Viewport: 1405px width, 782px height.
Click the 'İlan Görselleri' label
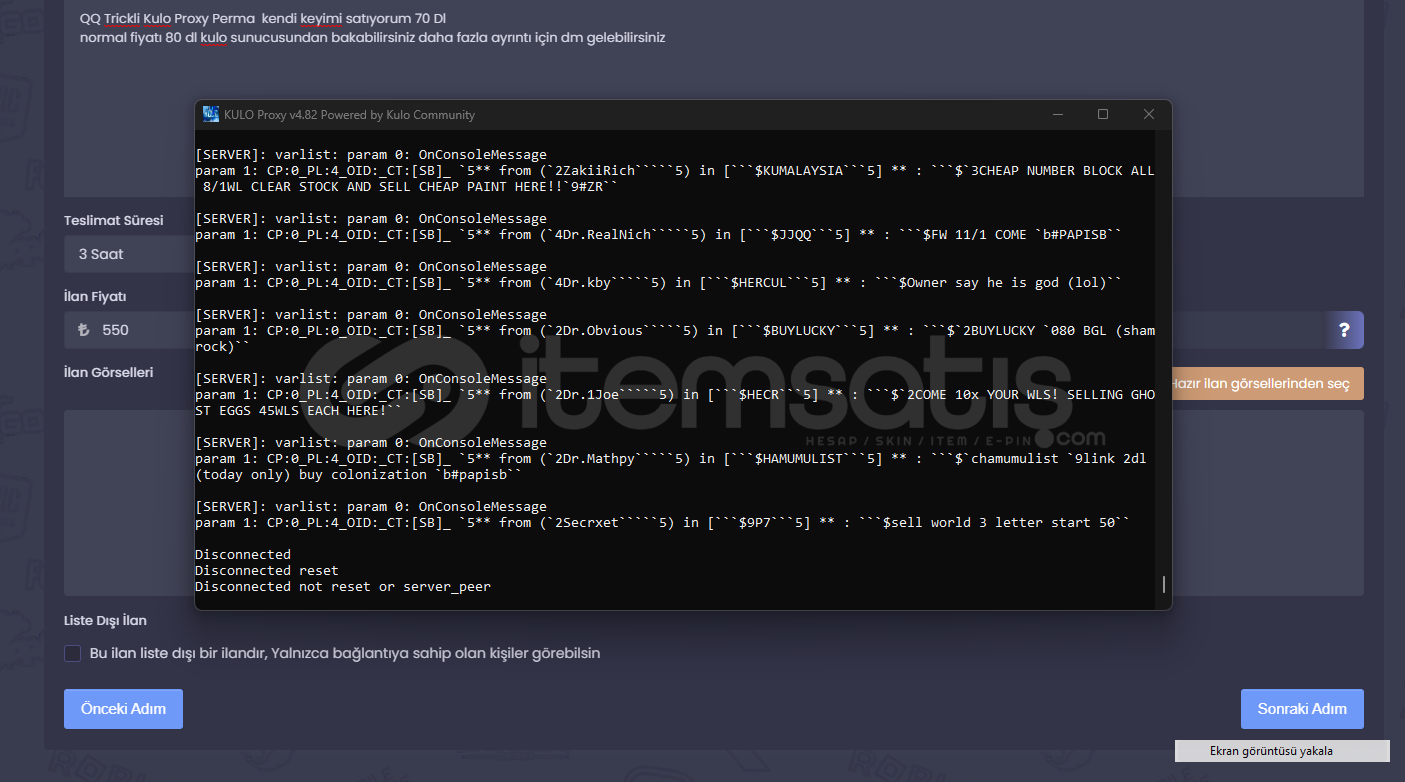[108, 372]
